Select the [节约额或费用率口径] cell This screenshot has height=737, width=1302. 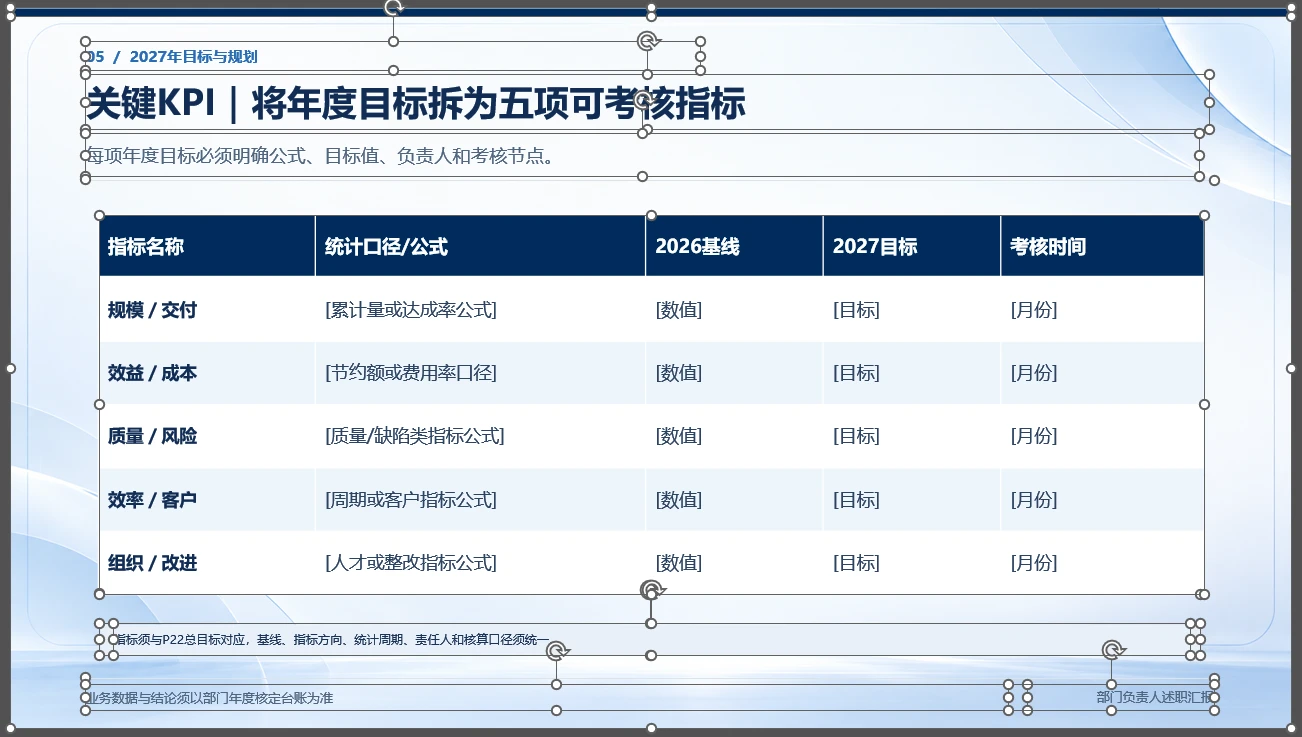click(x=480, y=373)
